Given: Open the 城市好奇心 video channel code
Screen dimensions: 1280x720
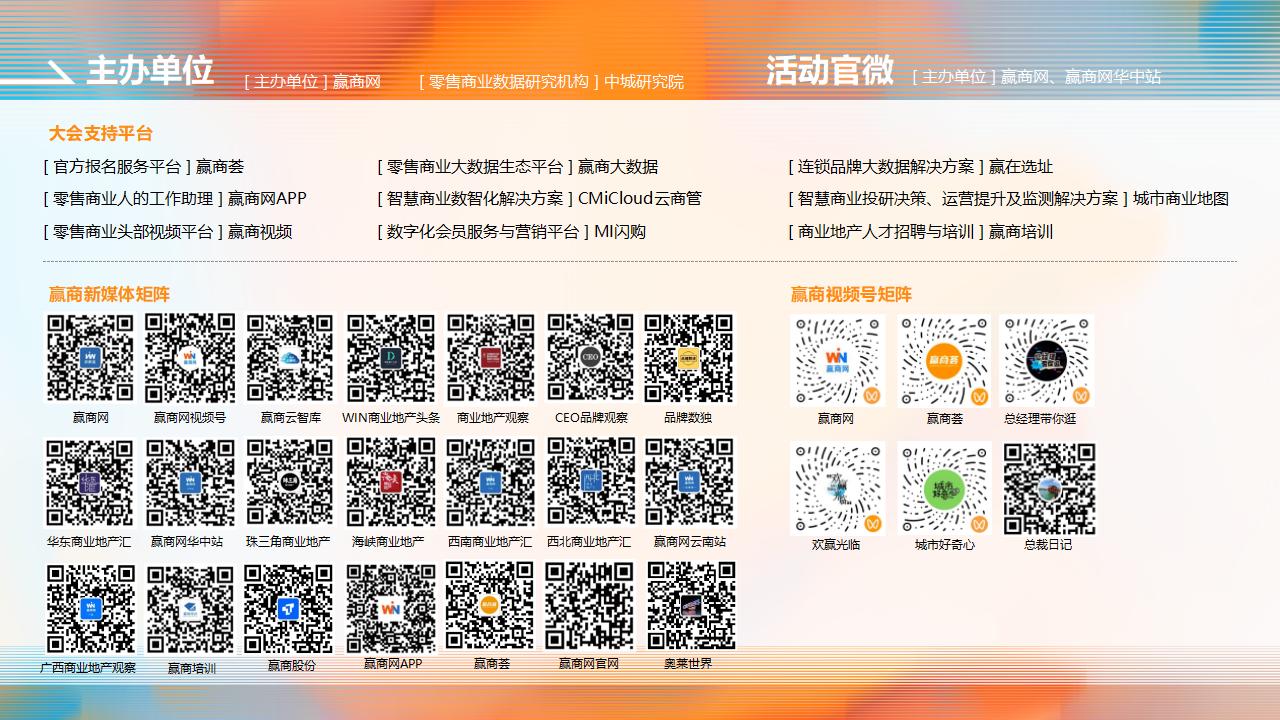Looking at the screenshot, I should point(944,489).
